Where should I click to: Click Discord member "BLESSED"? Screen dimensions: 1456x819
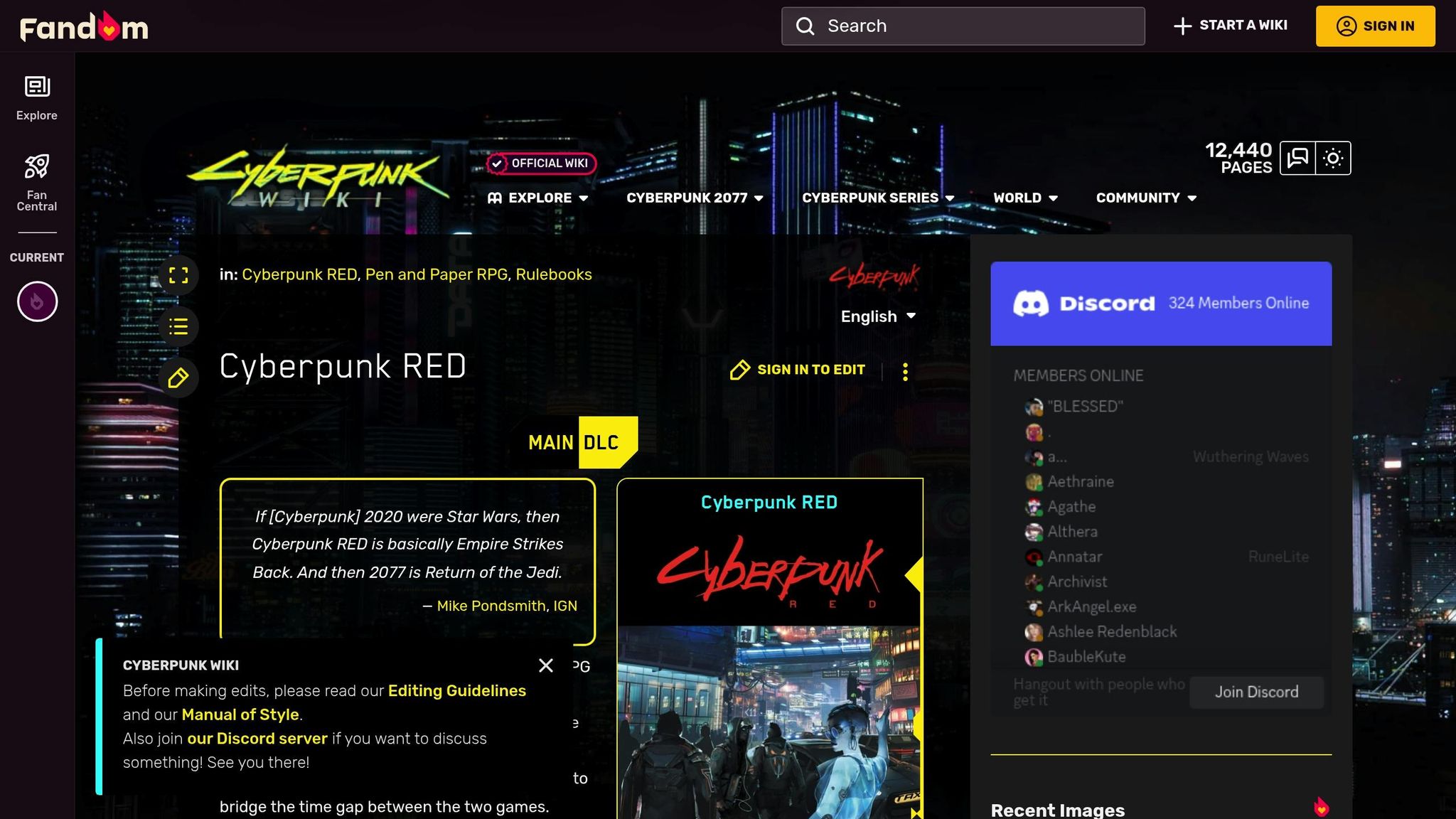click(1085, 407)
